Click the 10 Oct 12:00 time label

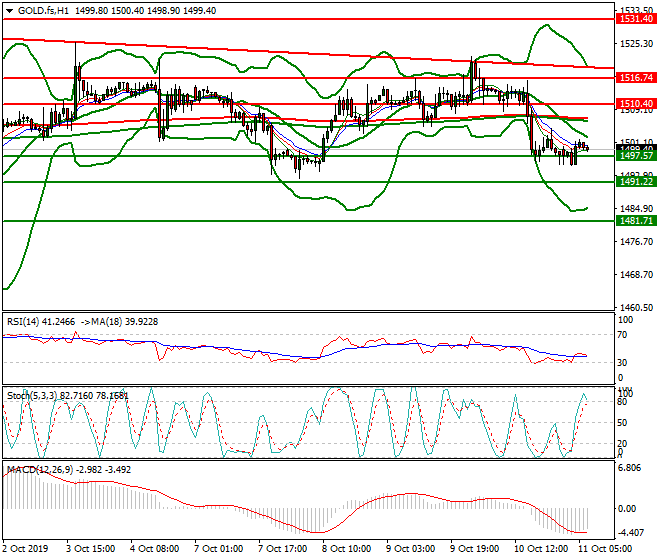pyautogui.click(x=541, y=549)
